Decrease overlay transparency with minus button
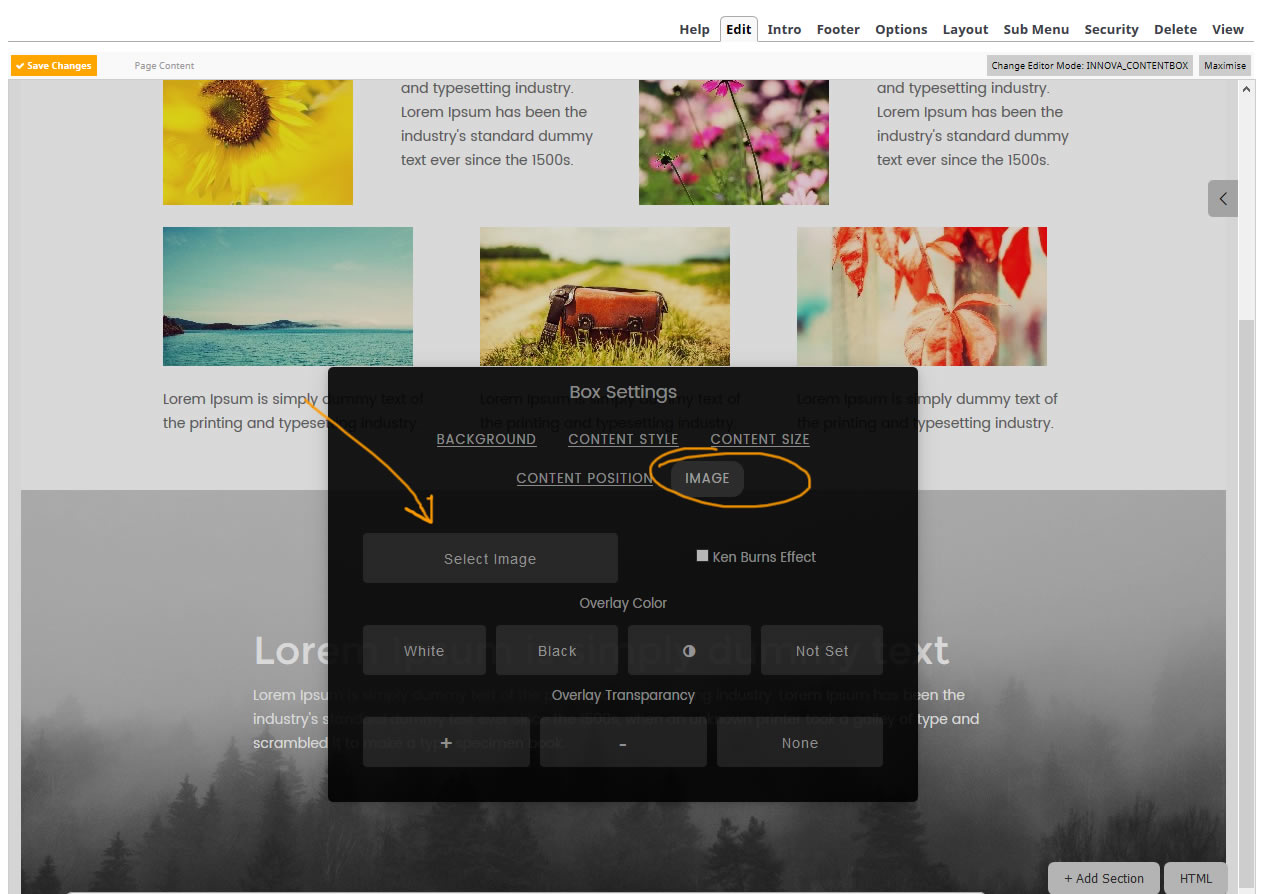This screenshot has height=894, width=1262. click(623, 742)
